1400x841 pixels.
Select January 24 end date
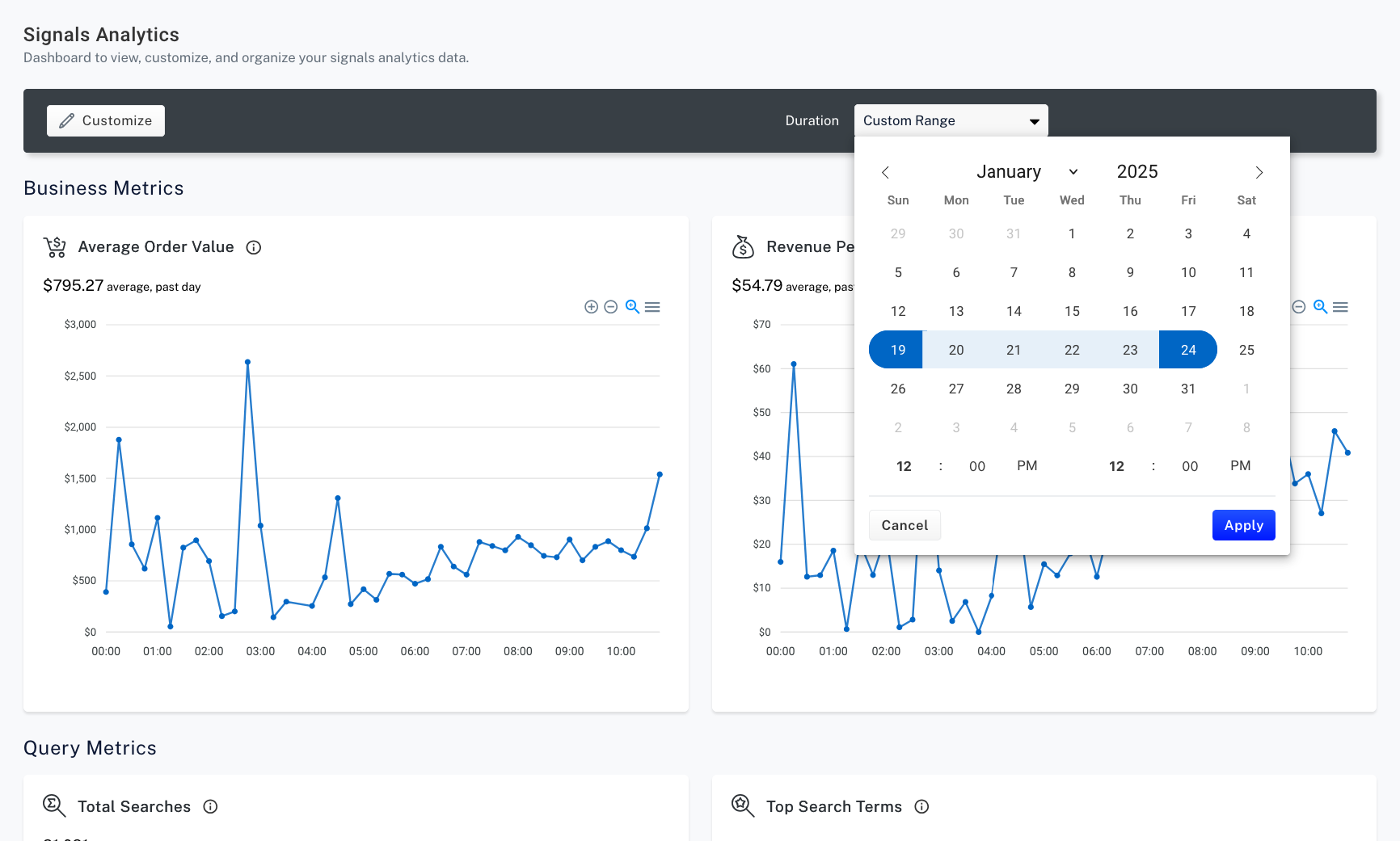(1188, 350)
